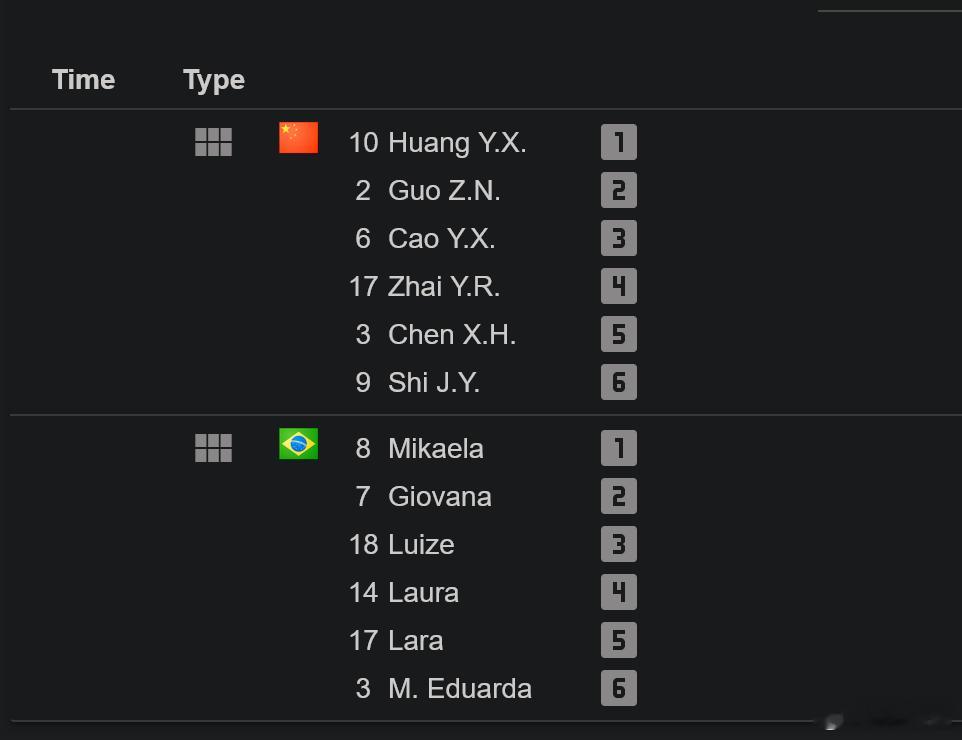Select player Chen X.H.

pyautogui.click(x=452, y=334)
